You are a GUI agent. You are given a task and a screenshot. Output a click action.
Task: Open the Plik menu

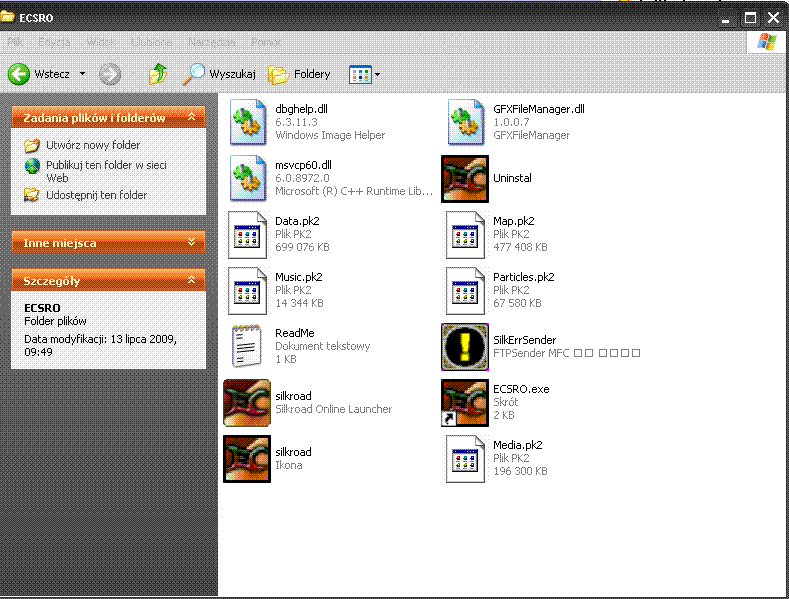point(15,42)
